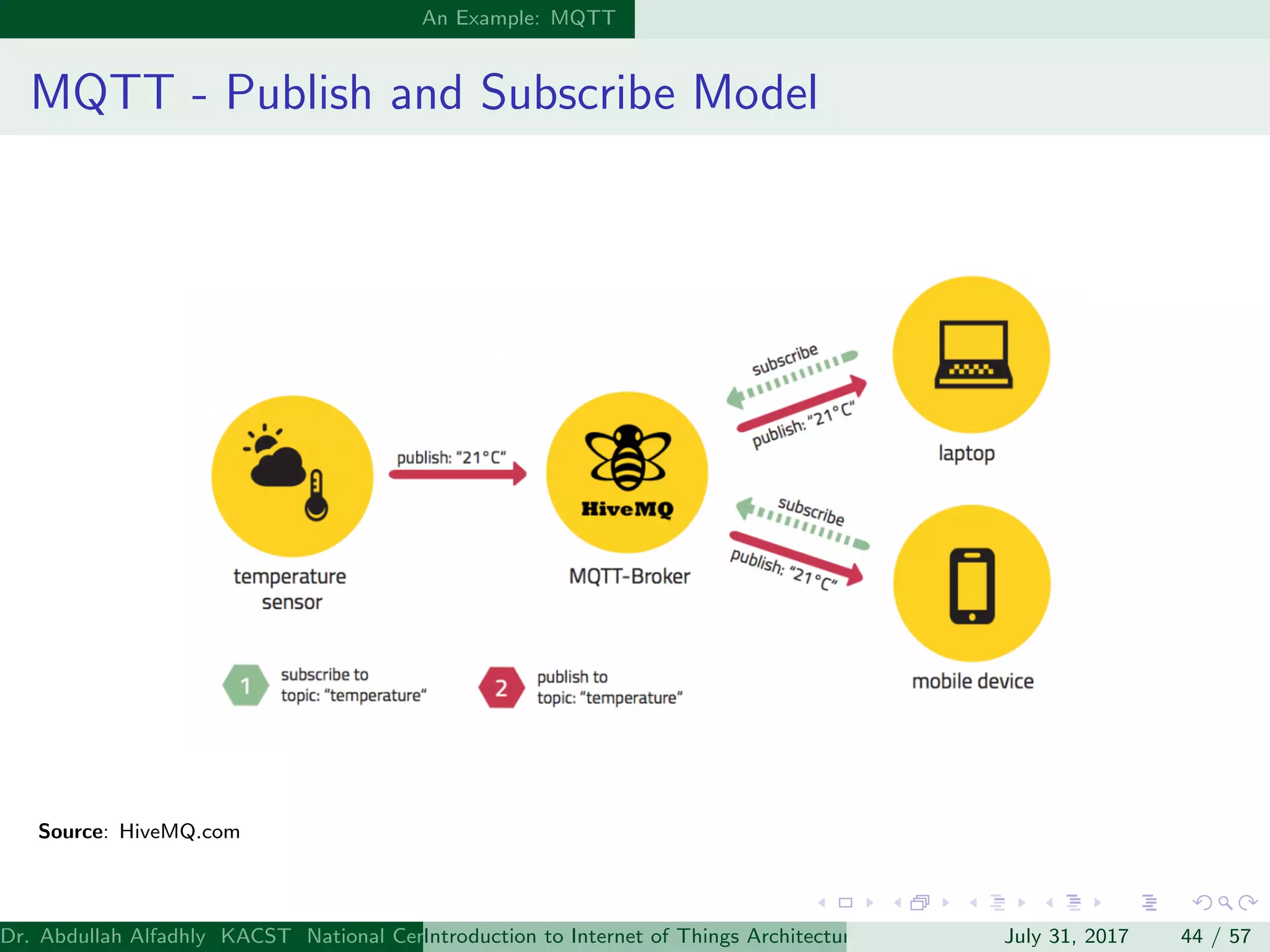Click the author name Dr. Abdullah Alfadhly
1270x952 pixels.
click(103, 936)
